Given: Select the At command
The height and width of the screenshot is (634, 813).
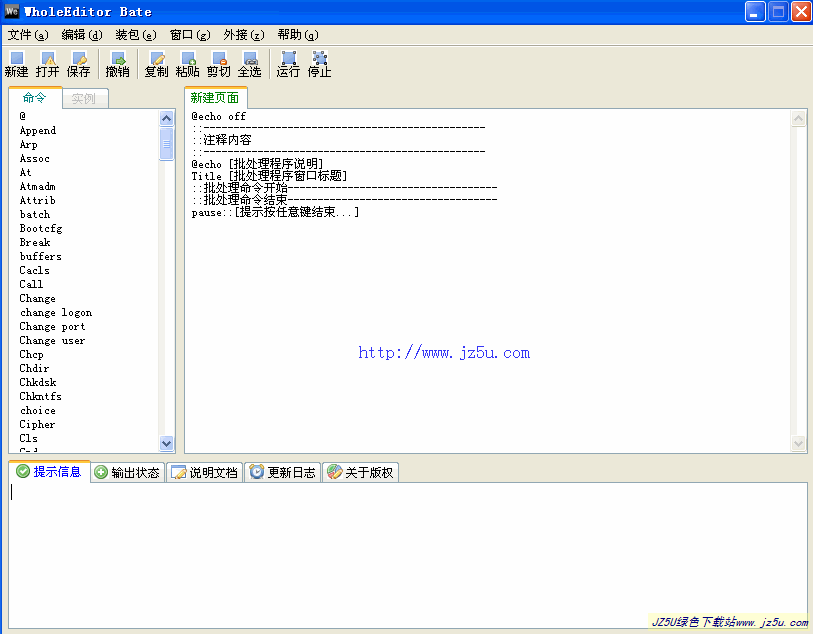Looking at the screenshot, I should pos(25,172).
